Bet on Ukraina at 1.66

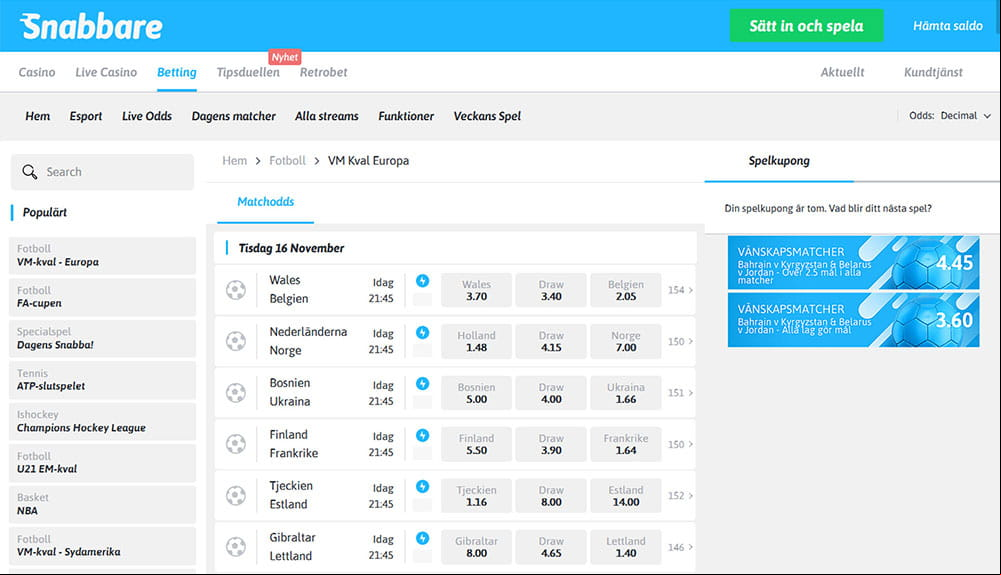(x=626, y=393)
